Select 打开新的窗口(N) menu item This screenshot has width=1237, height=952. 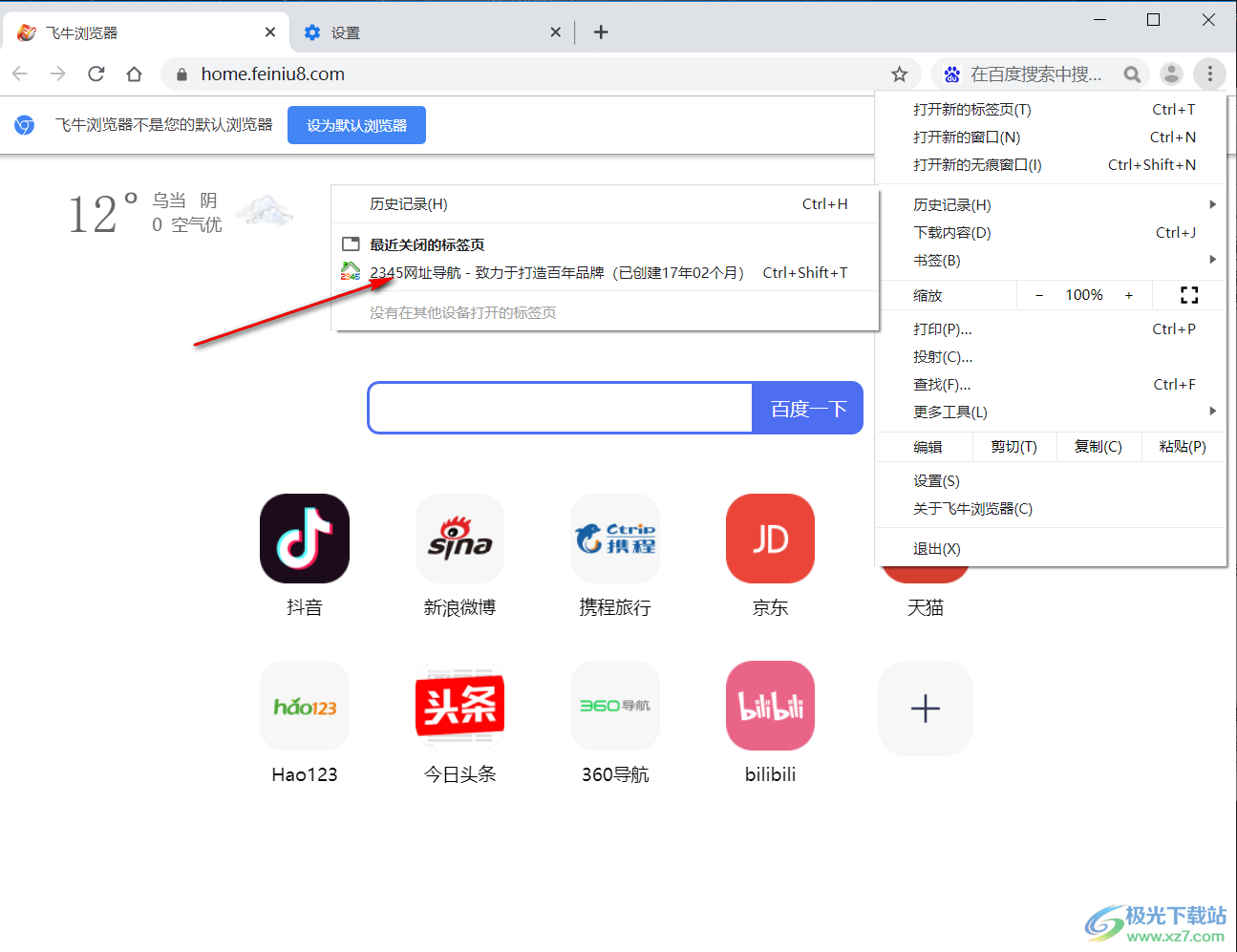click(x=1051, y=137)
